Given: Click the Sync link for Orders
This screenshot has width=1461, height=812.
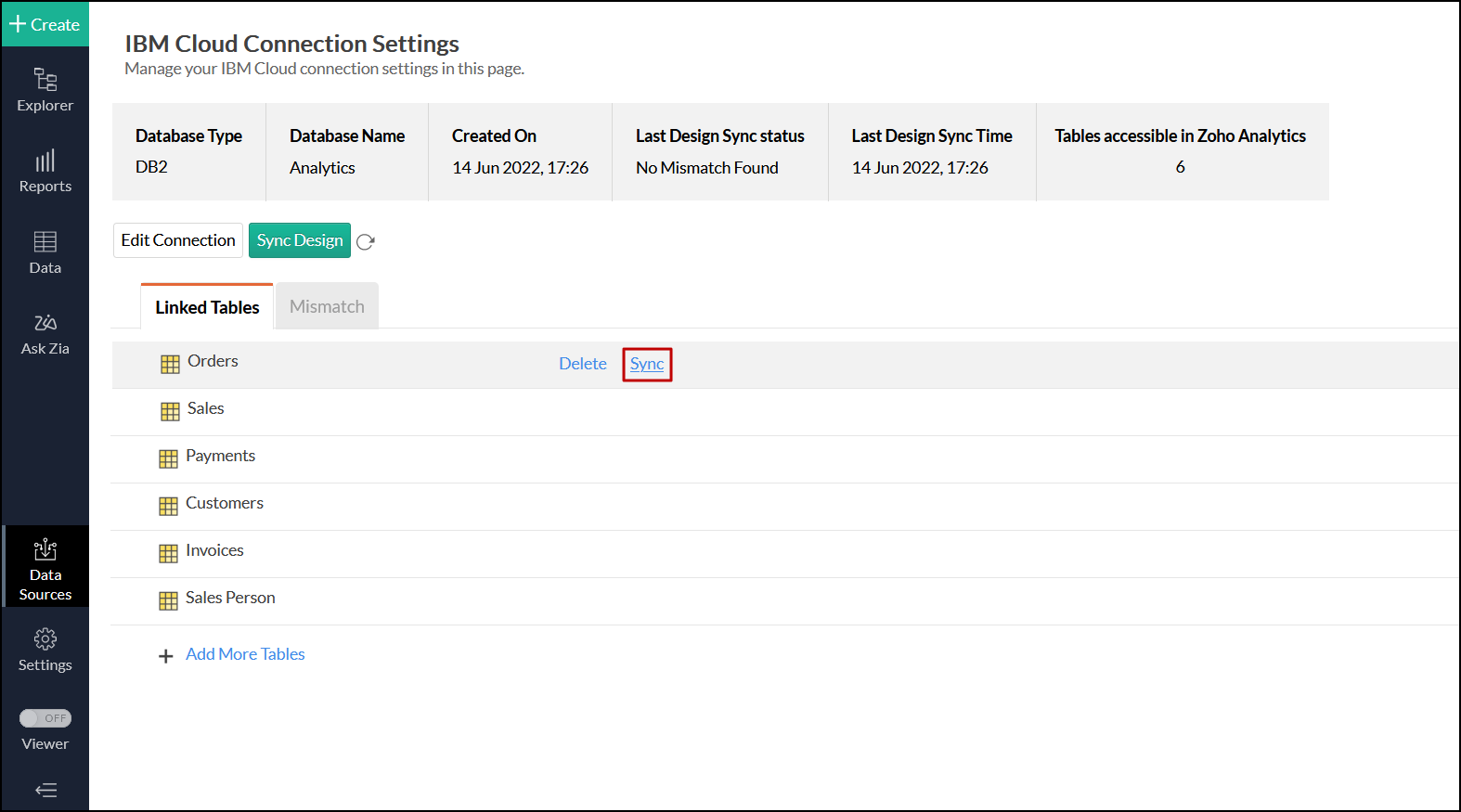Looking at the screenshot, I should pyautogui.click(x=647, y=364).
